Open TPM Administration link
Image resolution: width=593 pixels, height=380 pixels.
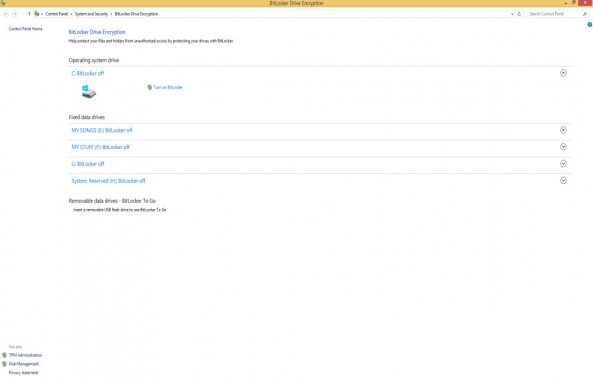click(x=25, y=355)
